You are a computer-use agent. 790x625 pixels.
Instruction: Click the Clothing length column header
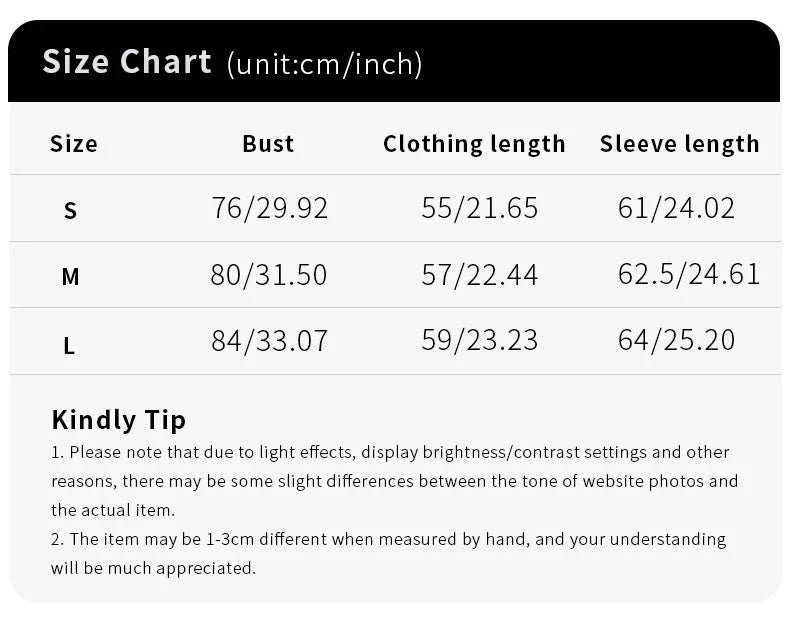pos(474,144)
